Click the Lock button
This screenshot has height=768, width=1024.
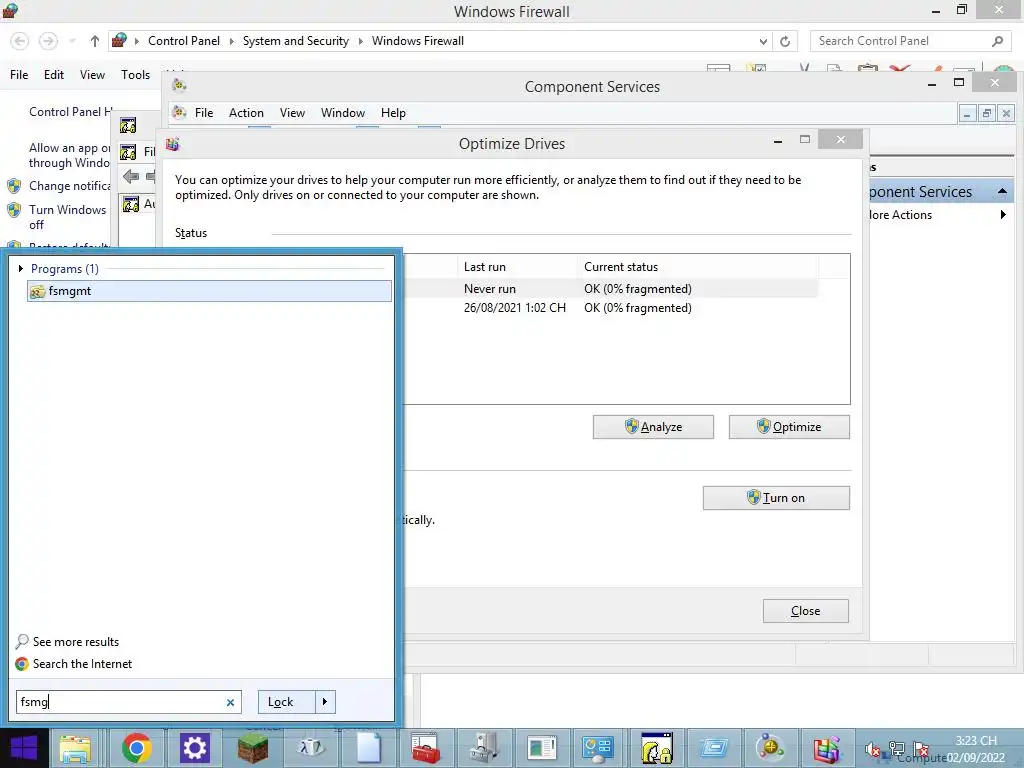[287, 702]
